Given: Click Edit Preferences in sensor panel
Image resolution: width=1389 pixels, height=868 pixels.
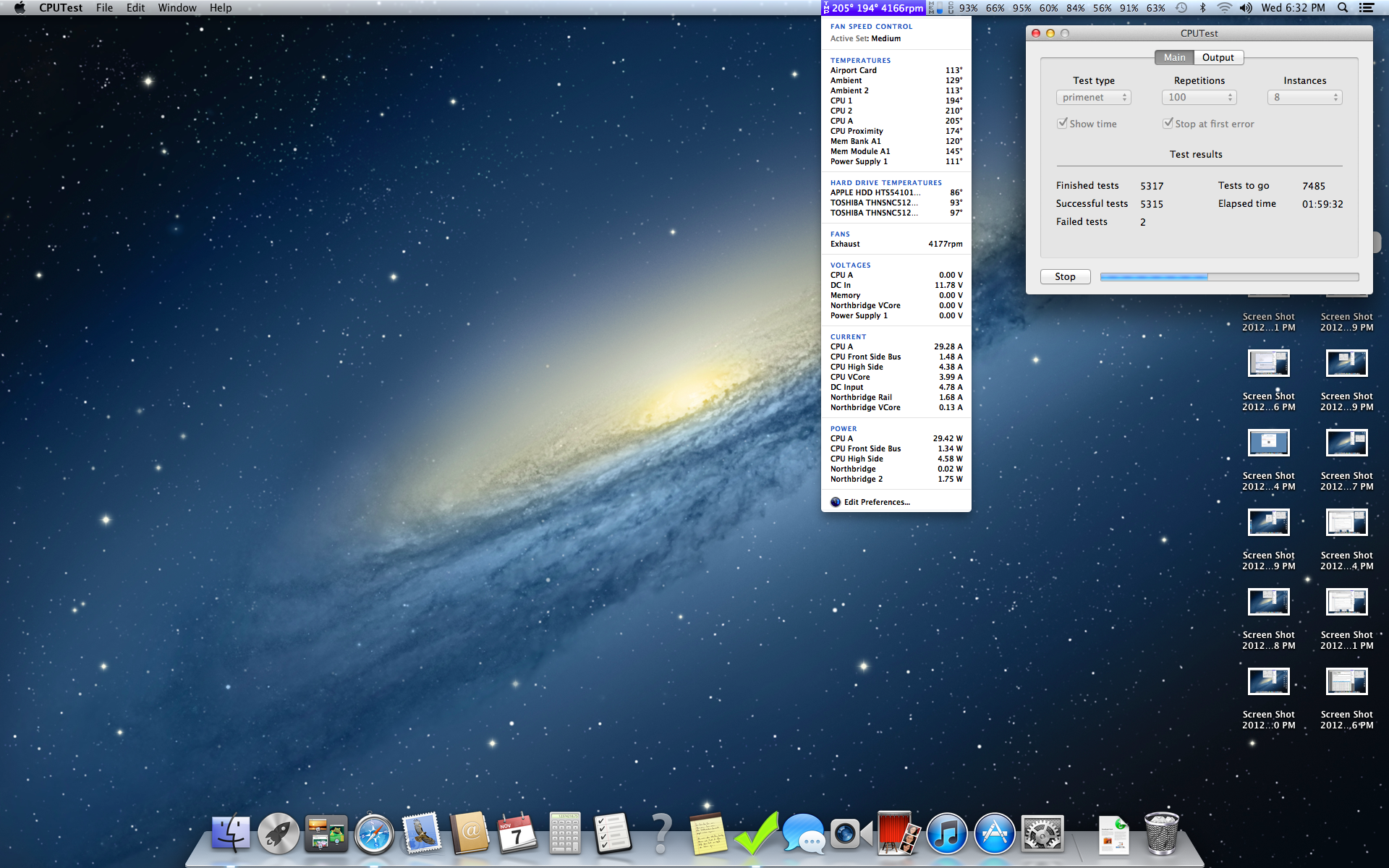Looking at the screenshot, I should point(876,502).
